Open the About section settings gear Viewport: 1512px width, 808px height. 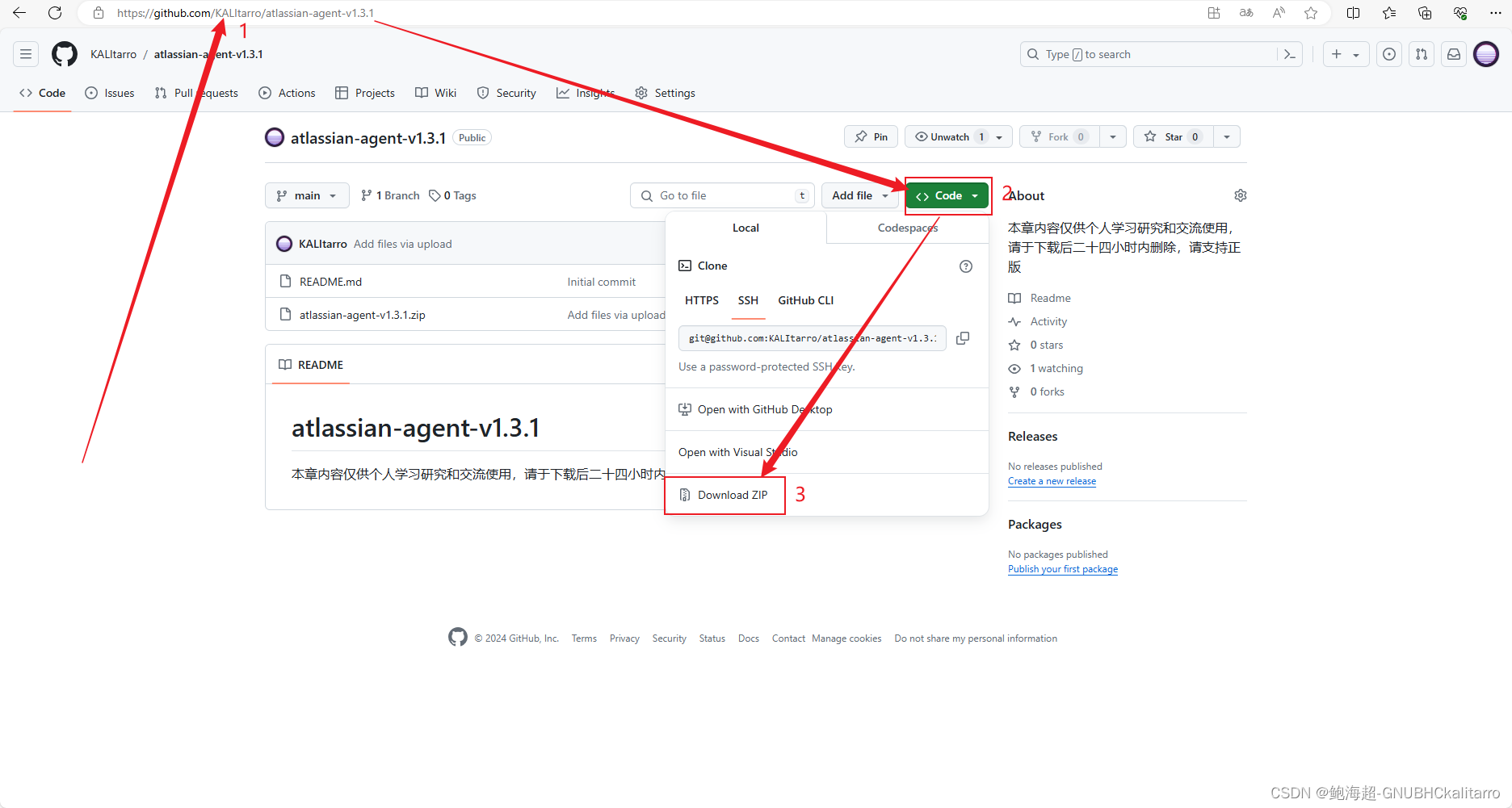(1240, 195)
